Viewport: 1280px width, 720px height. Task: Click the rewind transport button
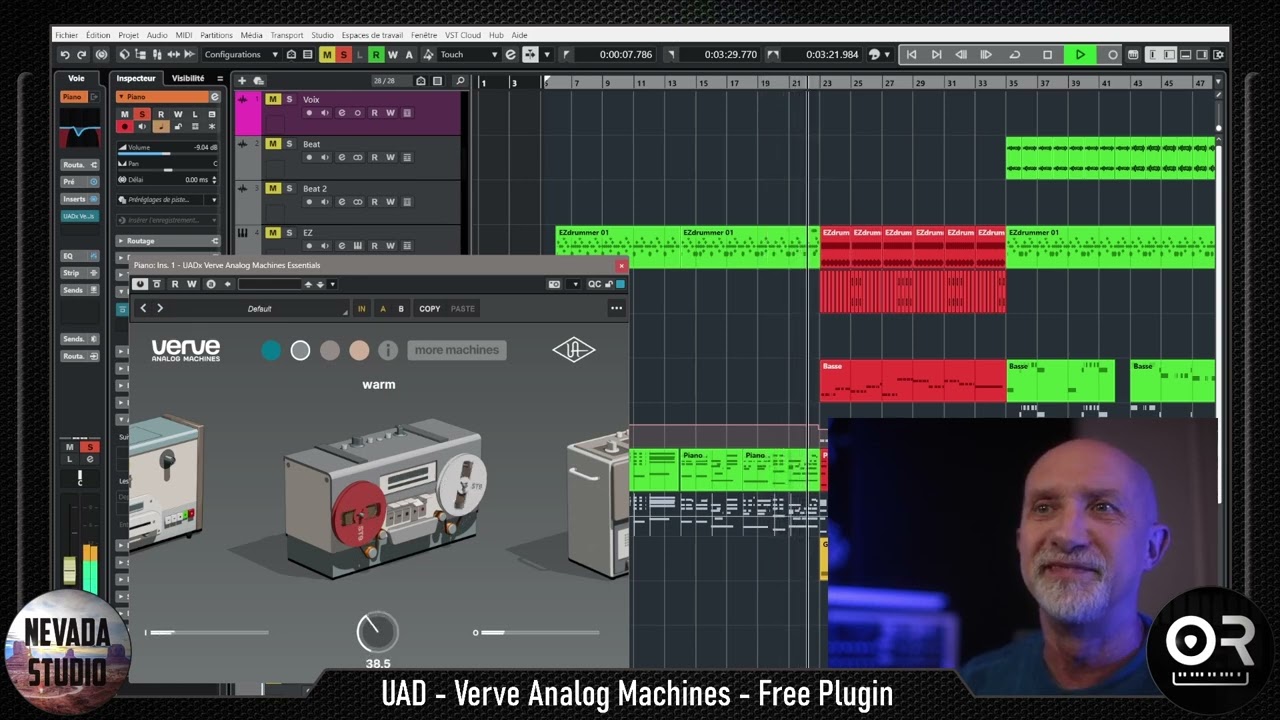pos(961,55)
